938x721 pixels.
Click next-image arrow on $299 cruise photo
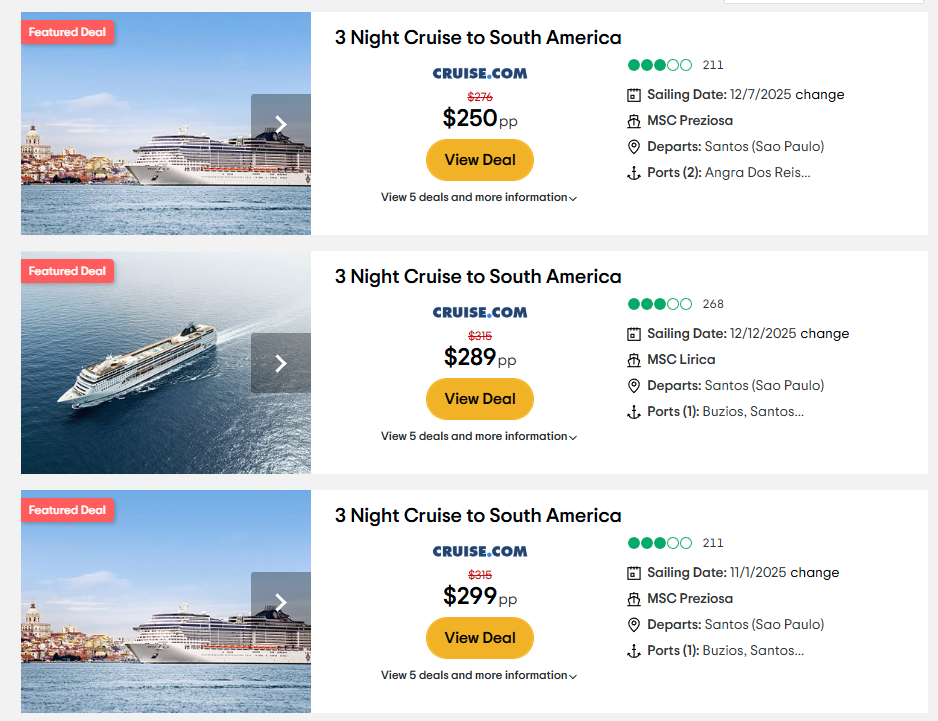(x=281, y=602)
